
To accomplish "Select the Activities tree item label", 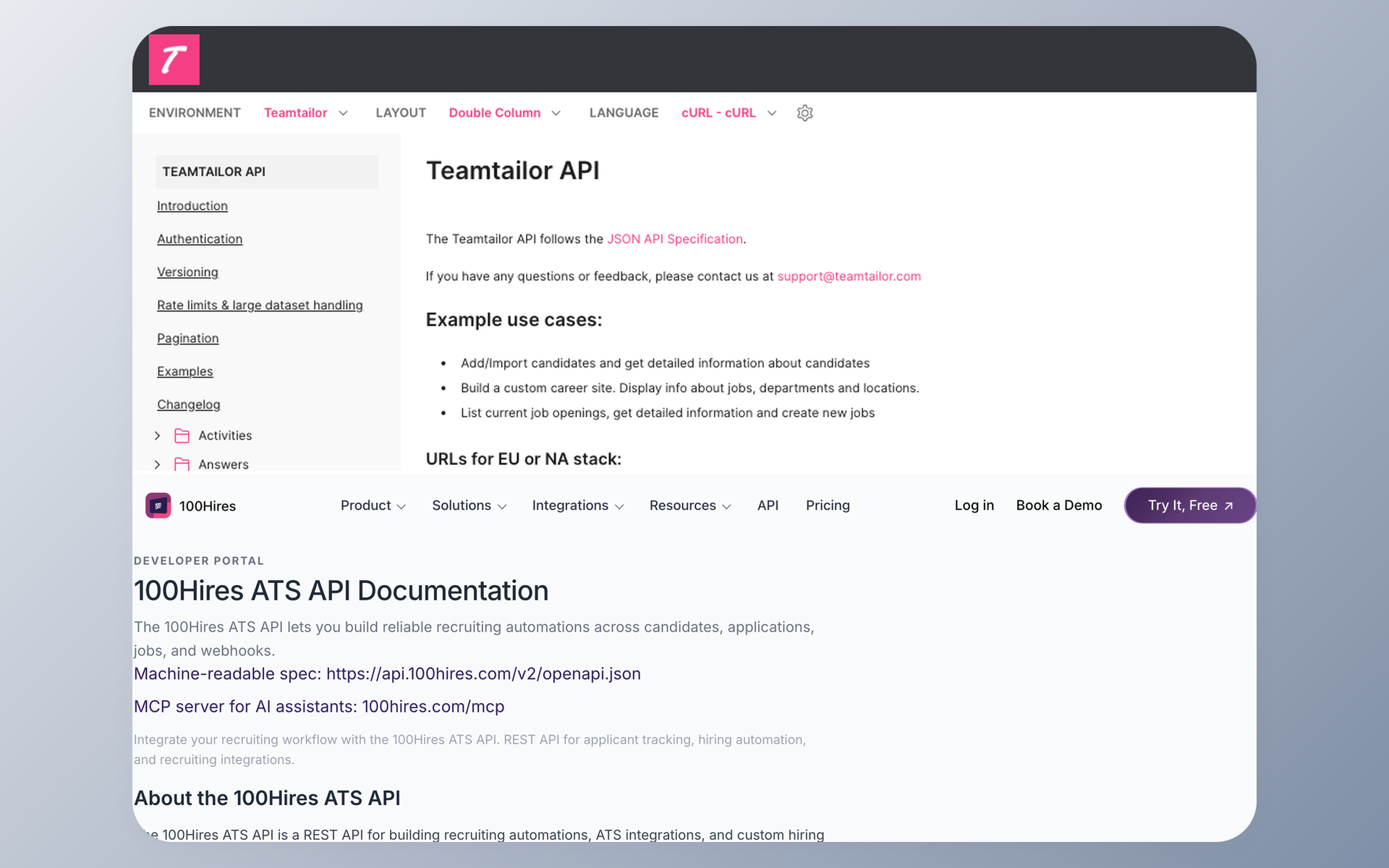I will tap(225, 435).
